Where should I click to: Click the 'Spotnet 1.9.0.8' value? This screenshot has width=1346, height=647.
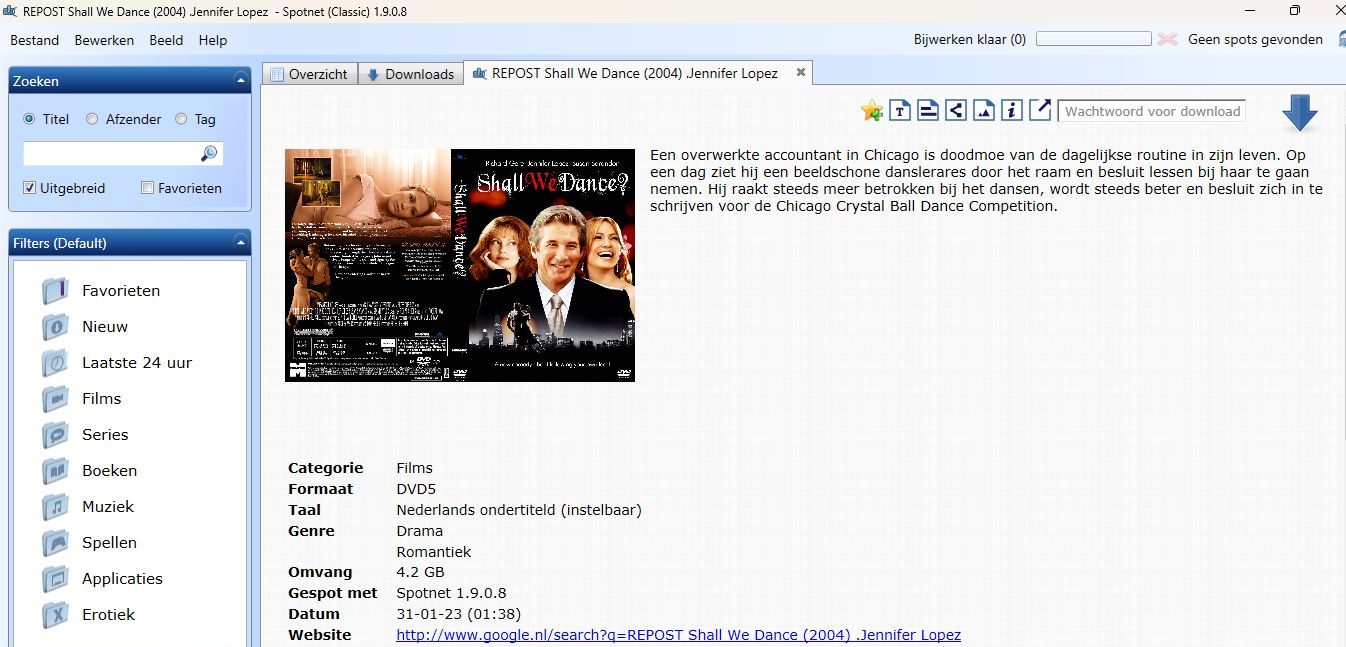click(x=451, y=593)
